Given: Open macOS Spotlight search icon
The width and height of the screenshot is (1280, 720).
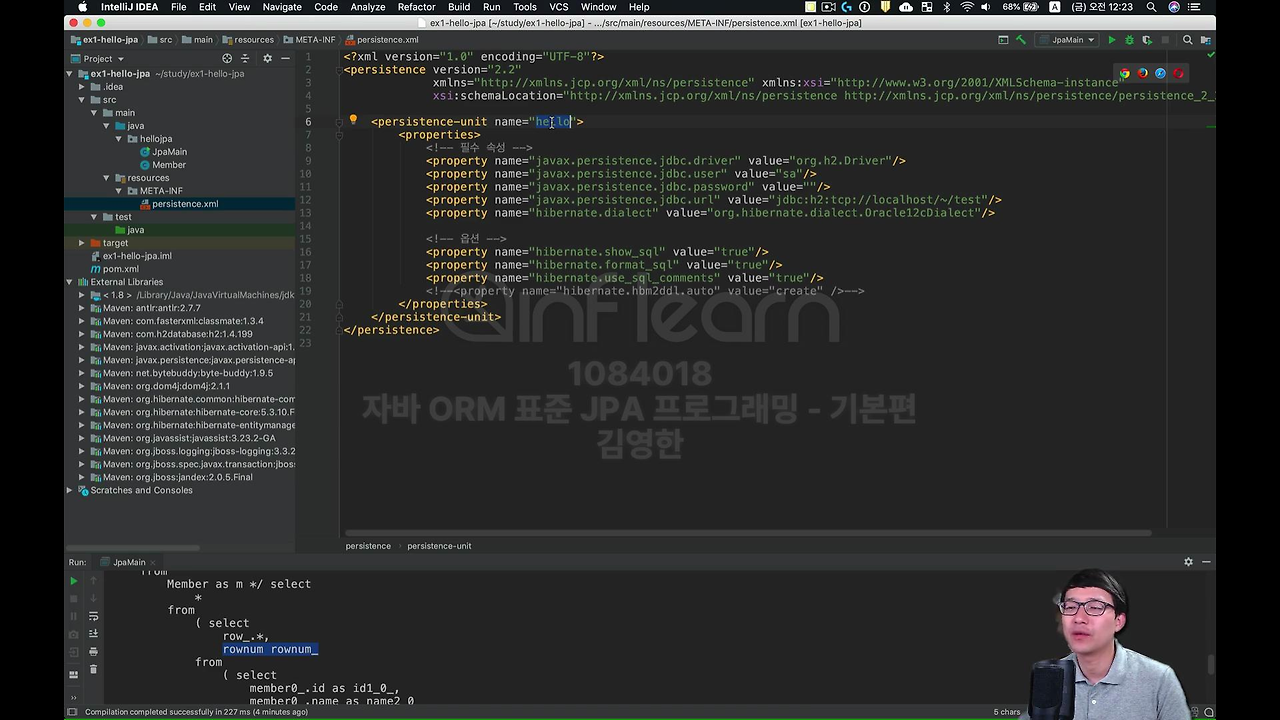Looking at the screenshot, I should (x=1152, y=7).
